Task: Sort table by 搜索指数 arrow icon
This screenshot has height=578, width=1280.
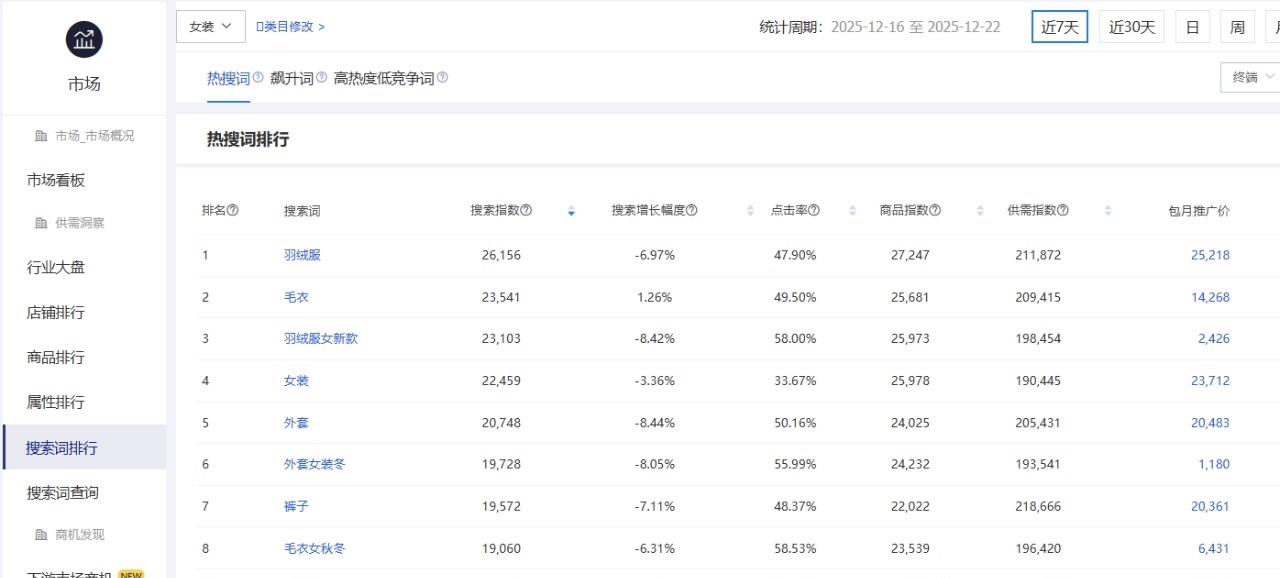Action: (x=571, y=211)
